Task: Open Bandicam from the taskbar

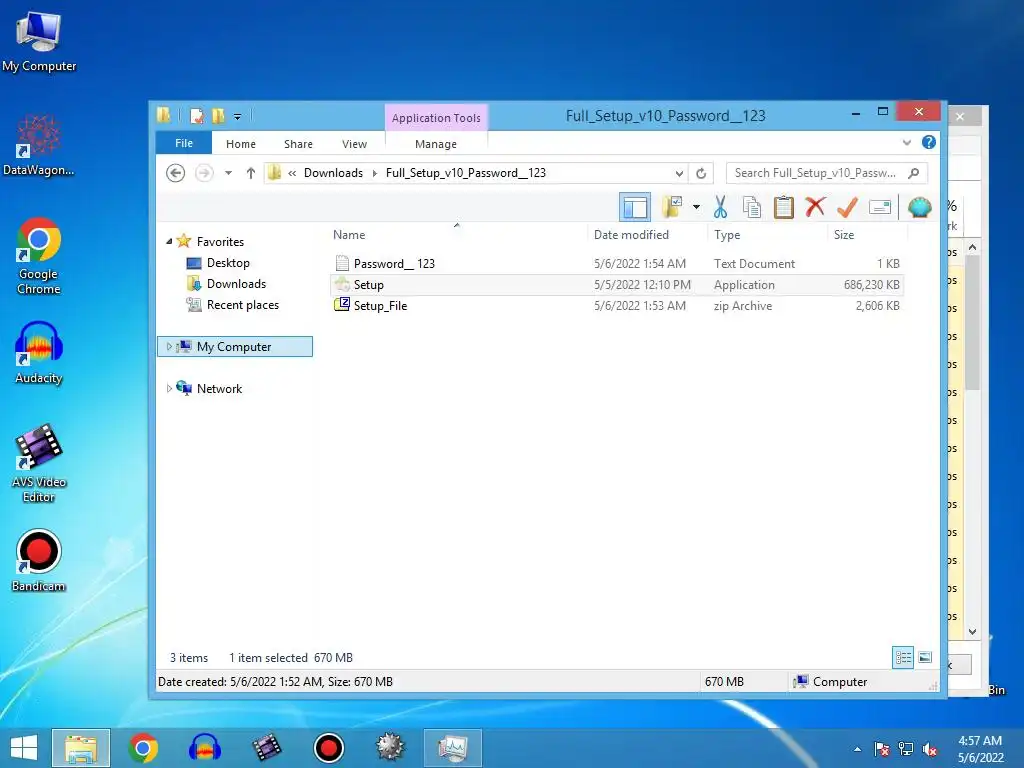Action: (x=328, y=748)
